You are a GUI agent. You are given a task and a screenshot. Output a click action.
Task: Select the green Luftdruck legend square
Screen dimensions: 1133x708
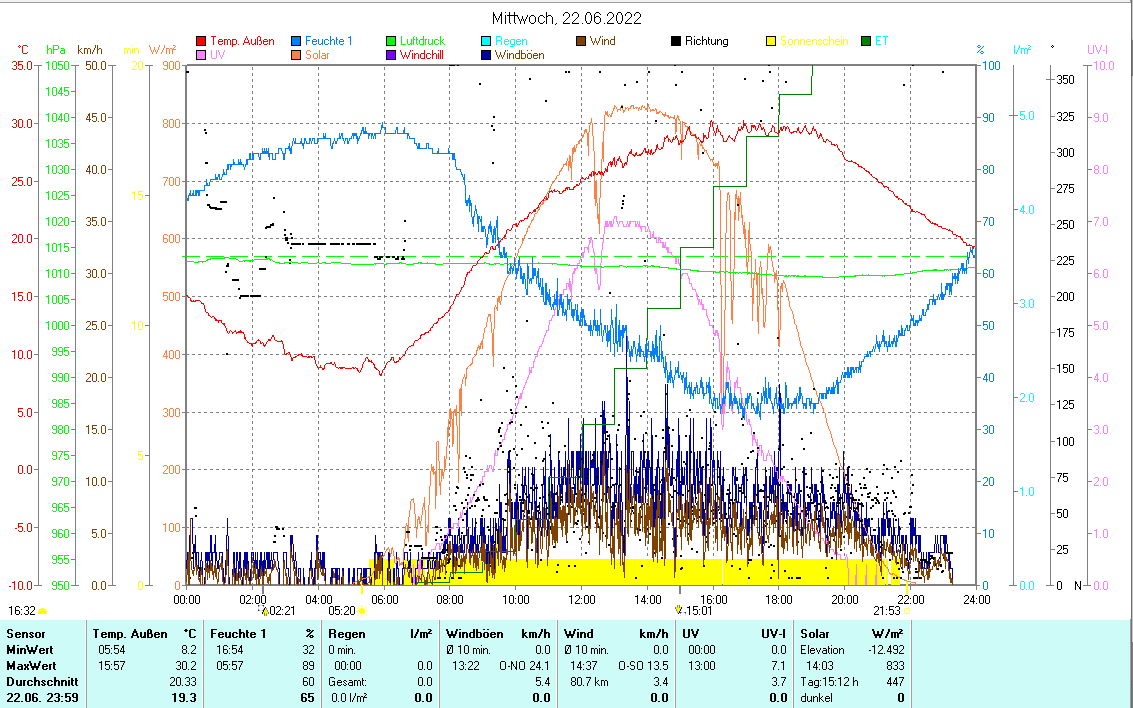392,41
